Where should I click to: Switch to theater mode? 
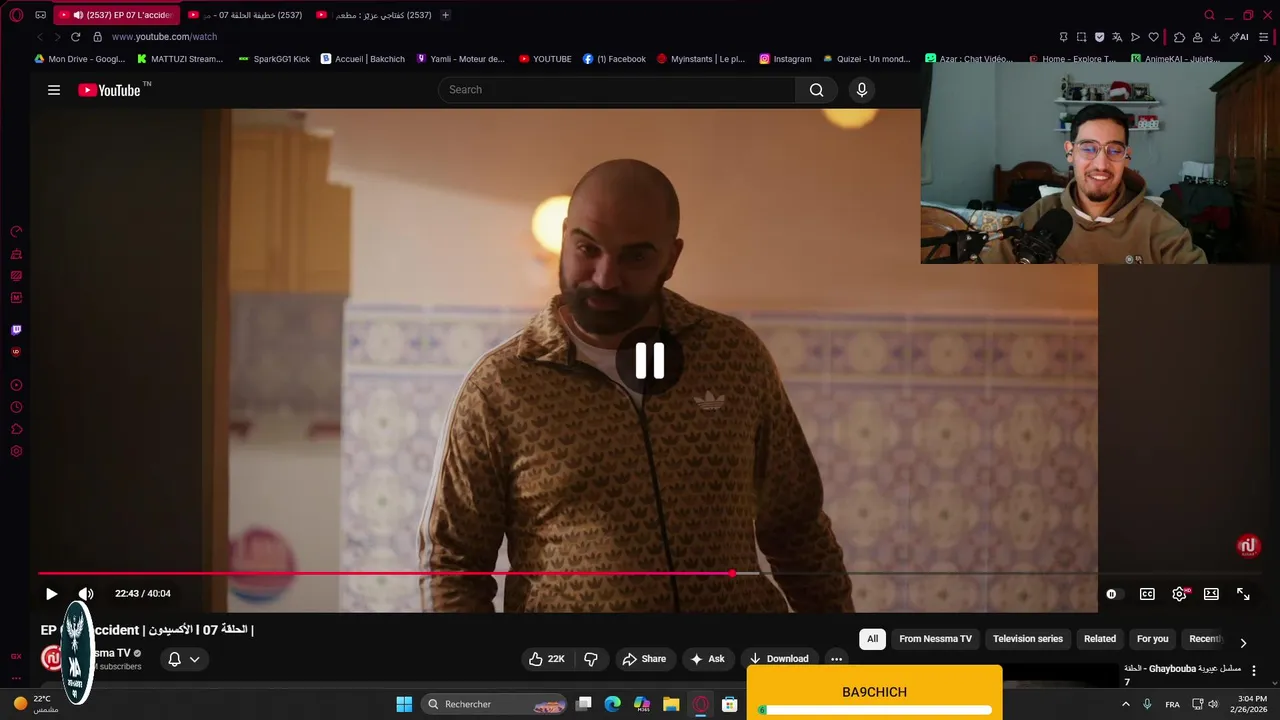pyautogui.click(x=1211, y=594)
